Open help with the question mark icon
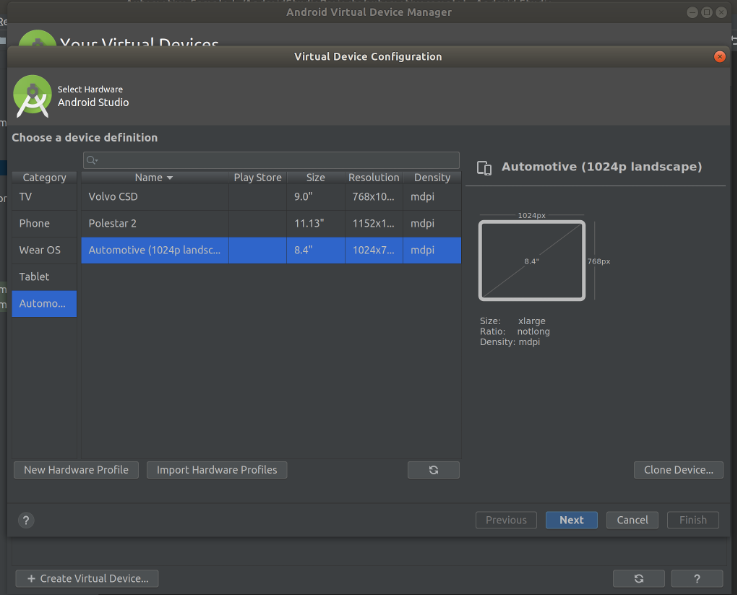Viewport: 737px width, 595px height. 26,520
